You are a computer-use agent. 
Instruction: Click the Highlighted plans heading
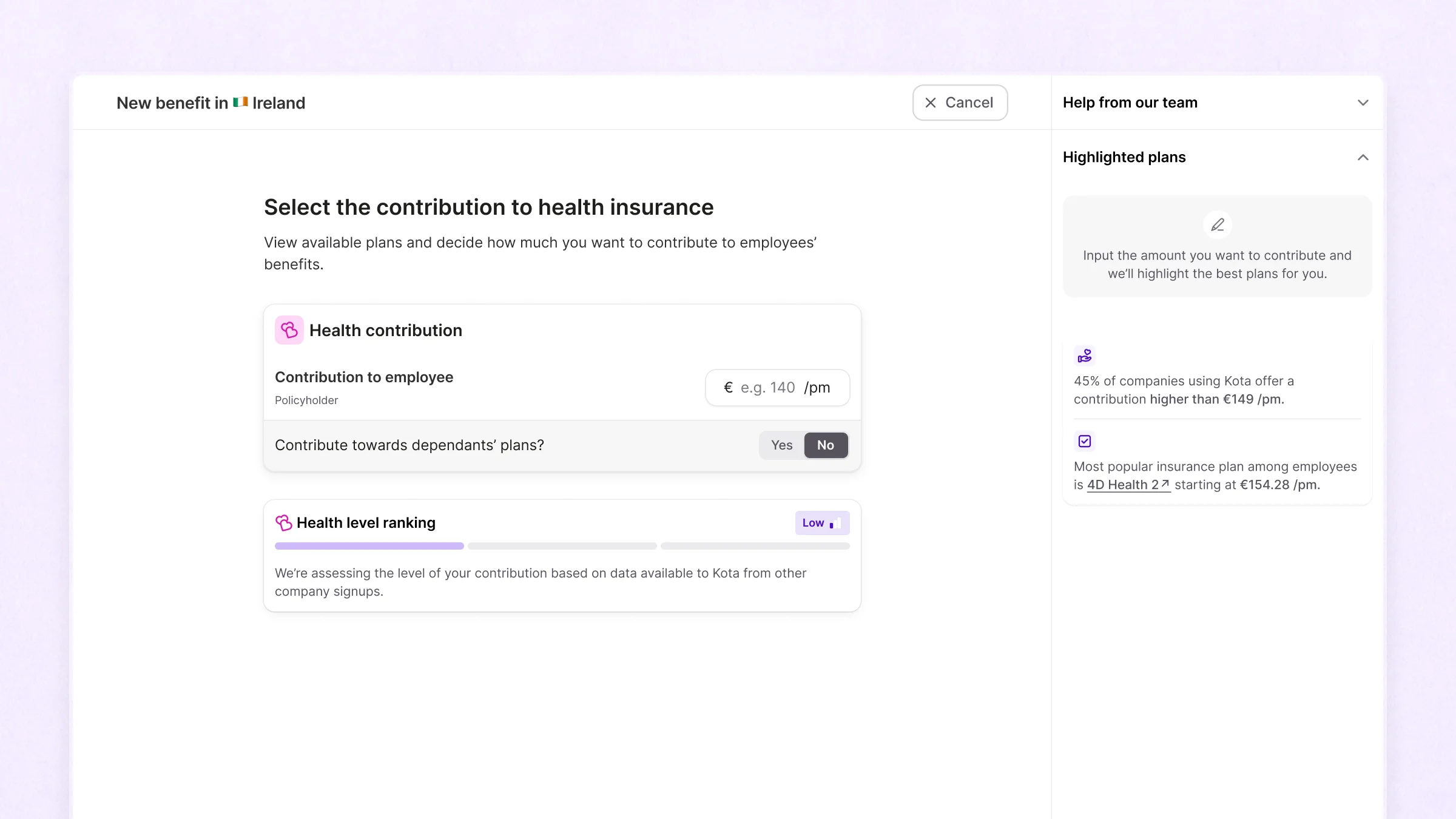coord(1124,158)
